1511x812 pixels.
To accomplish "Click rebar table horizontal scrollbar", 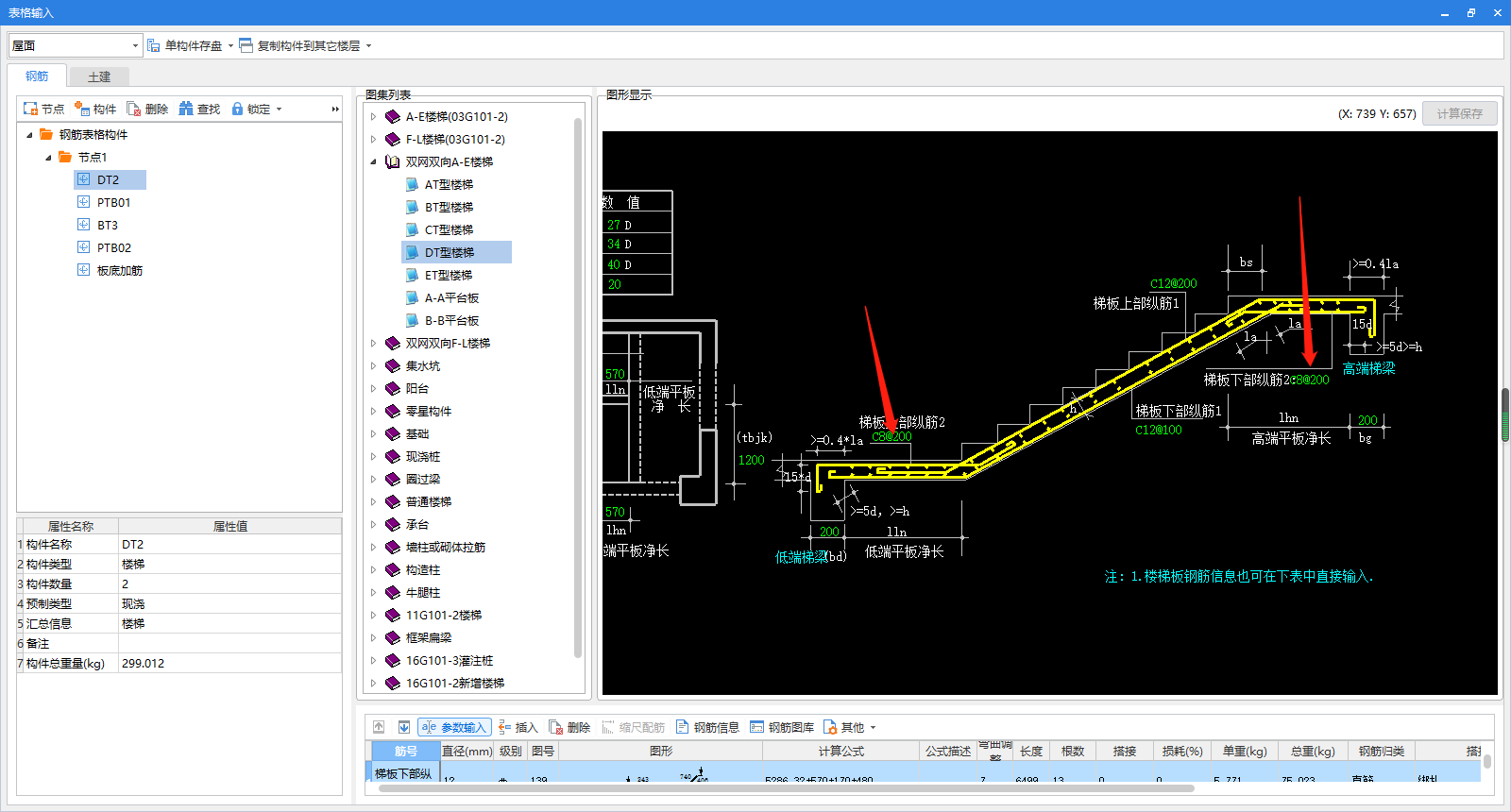I will pos(786,788).
